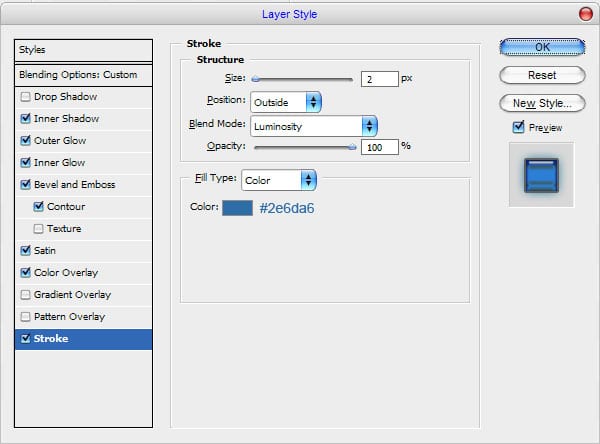Toggle the Preview checkbox
This screenshot has height=444, width=600.
518,127
